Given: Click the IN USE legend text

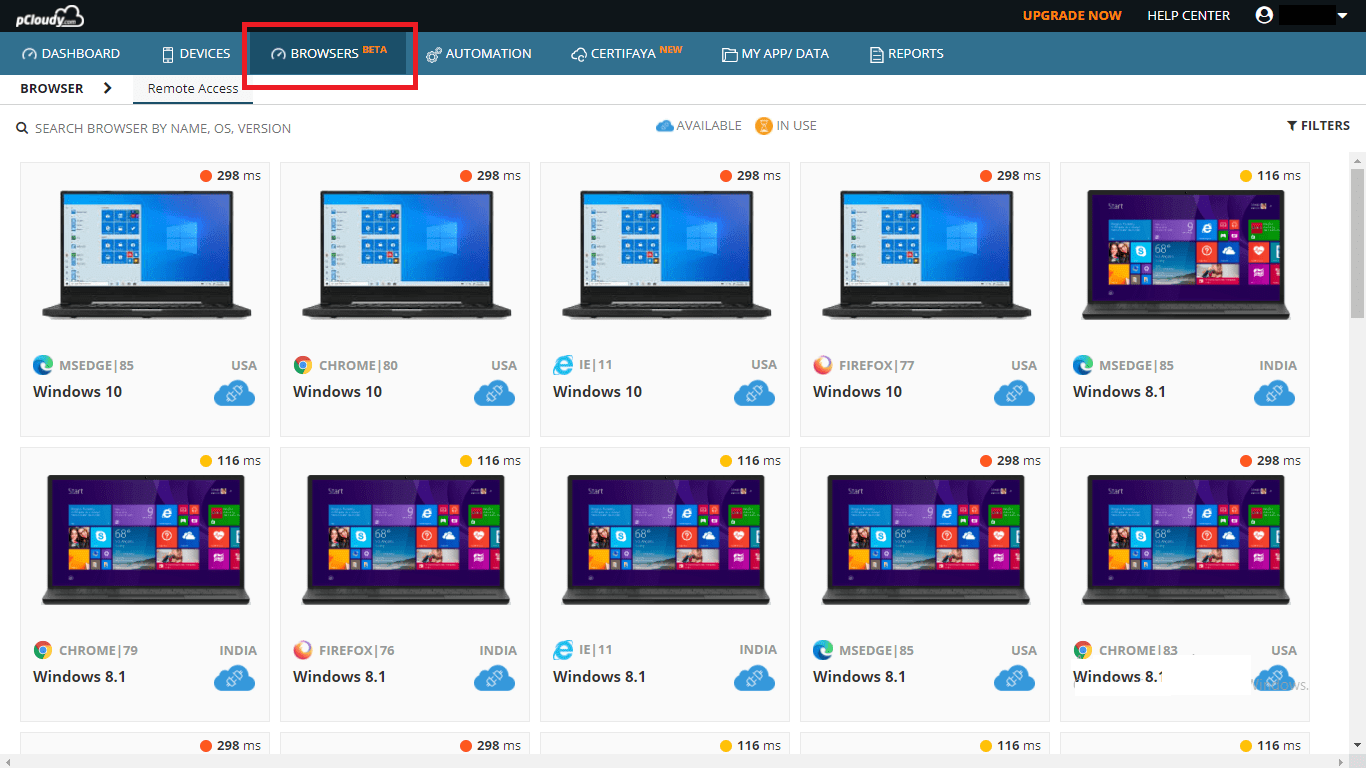Looking at the screenshot, I should tap(797, 126).
